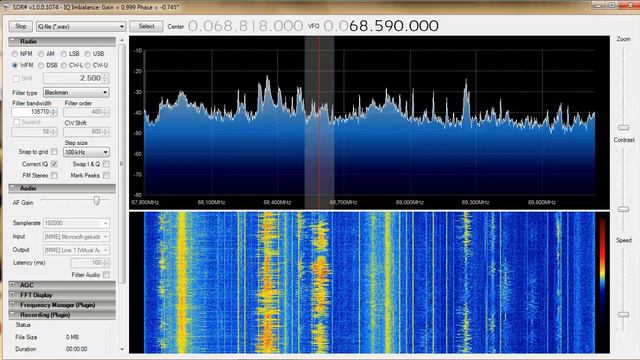This screenshot has height=360, width=640.
Task: Click the Contrast slider handle
Action: (x=623, y=209)
